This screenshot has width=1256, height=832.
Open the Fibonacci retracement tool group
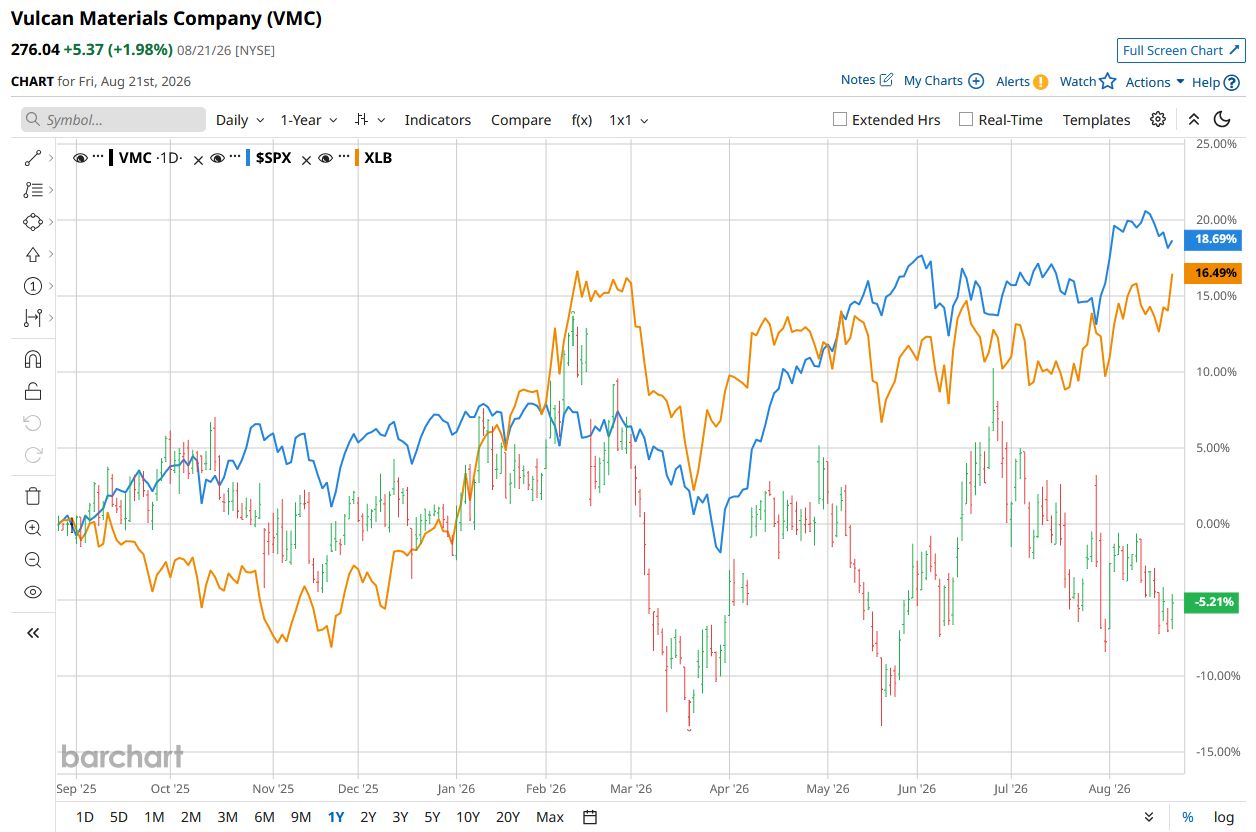pyautogui.click(x=32, y=189)
